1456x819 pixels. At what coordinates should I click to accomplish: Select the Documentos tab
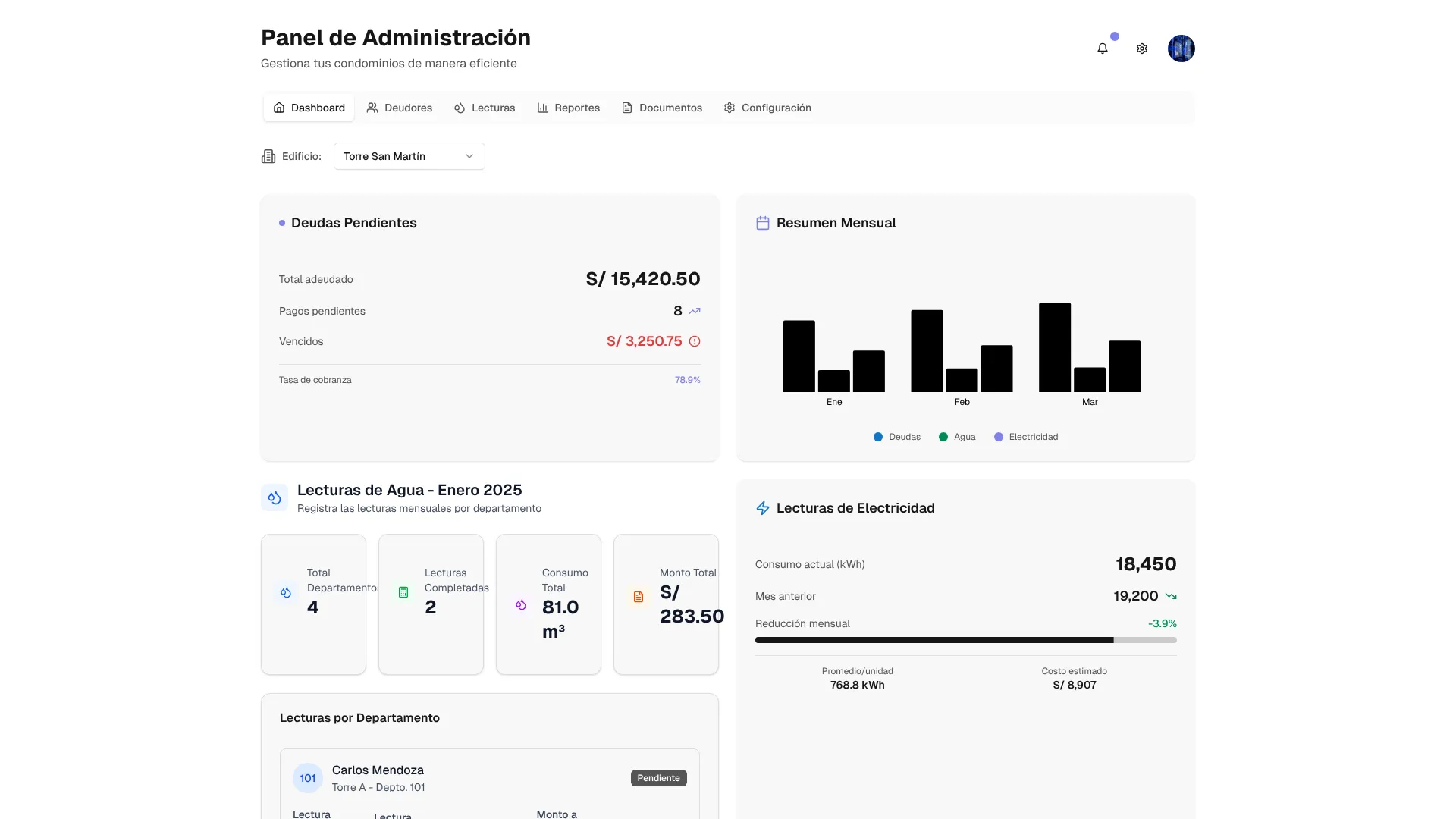661,108
